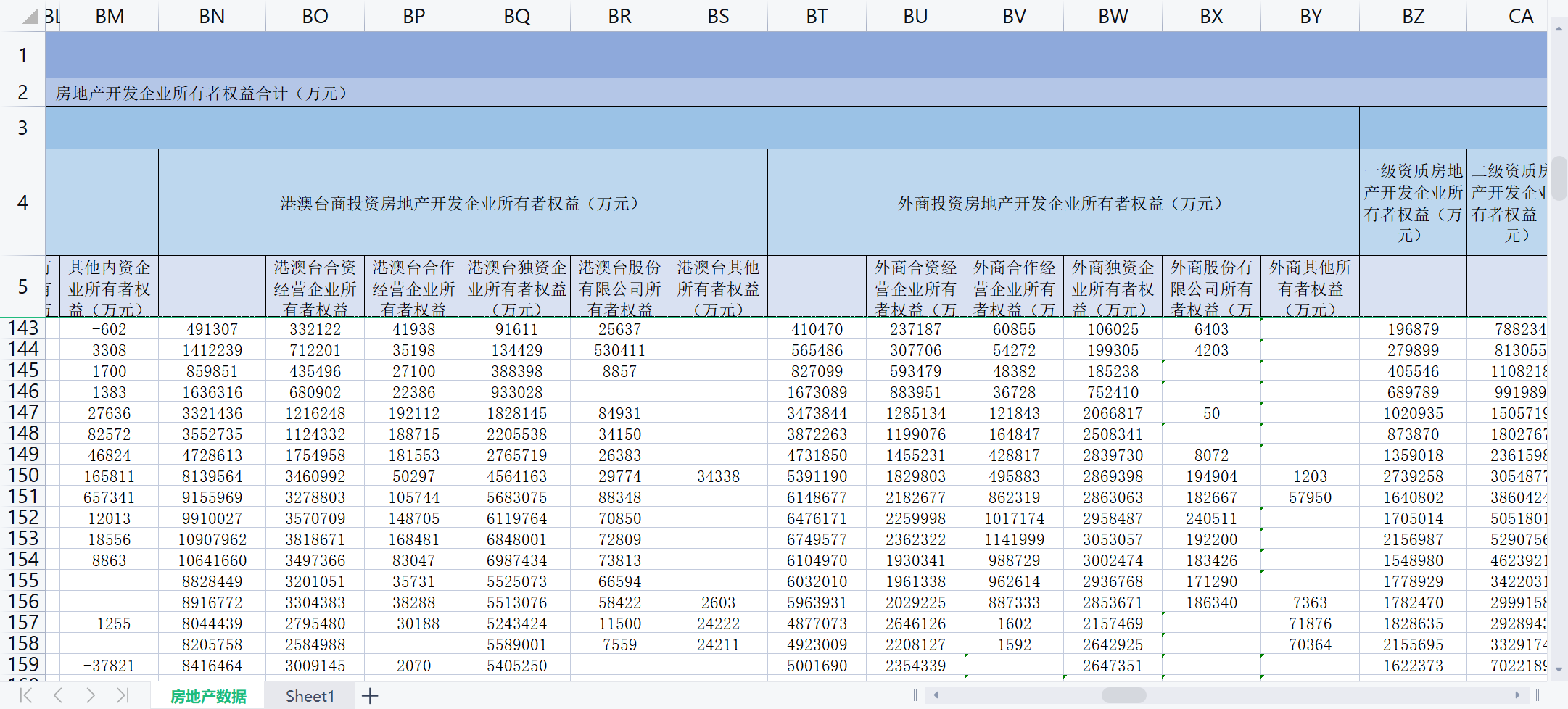
Task: Select row 143 header
Action: (x=22, y=328)
